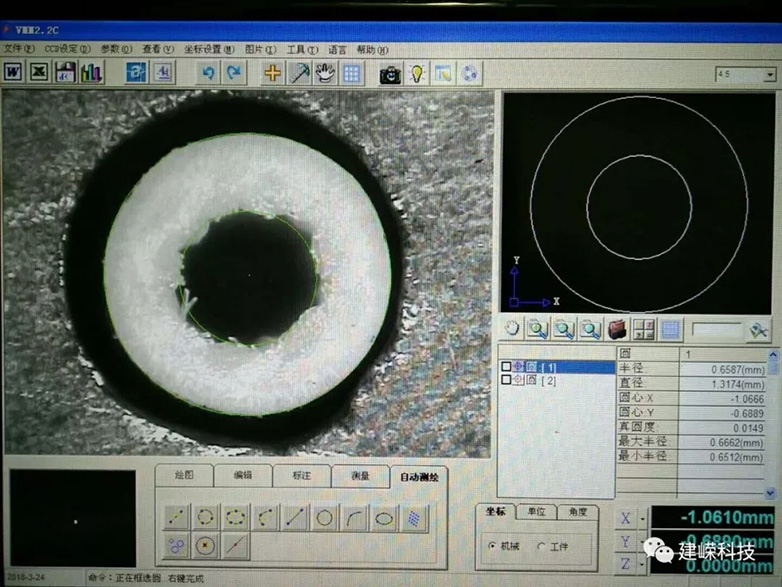Screen dimensions: 782x587
Task: Click the camera capture icon
Action: [x=390, y=73]
